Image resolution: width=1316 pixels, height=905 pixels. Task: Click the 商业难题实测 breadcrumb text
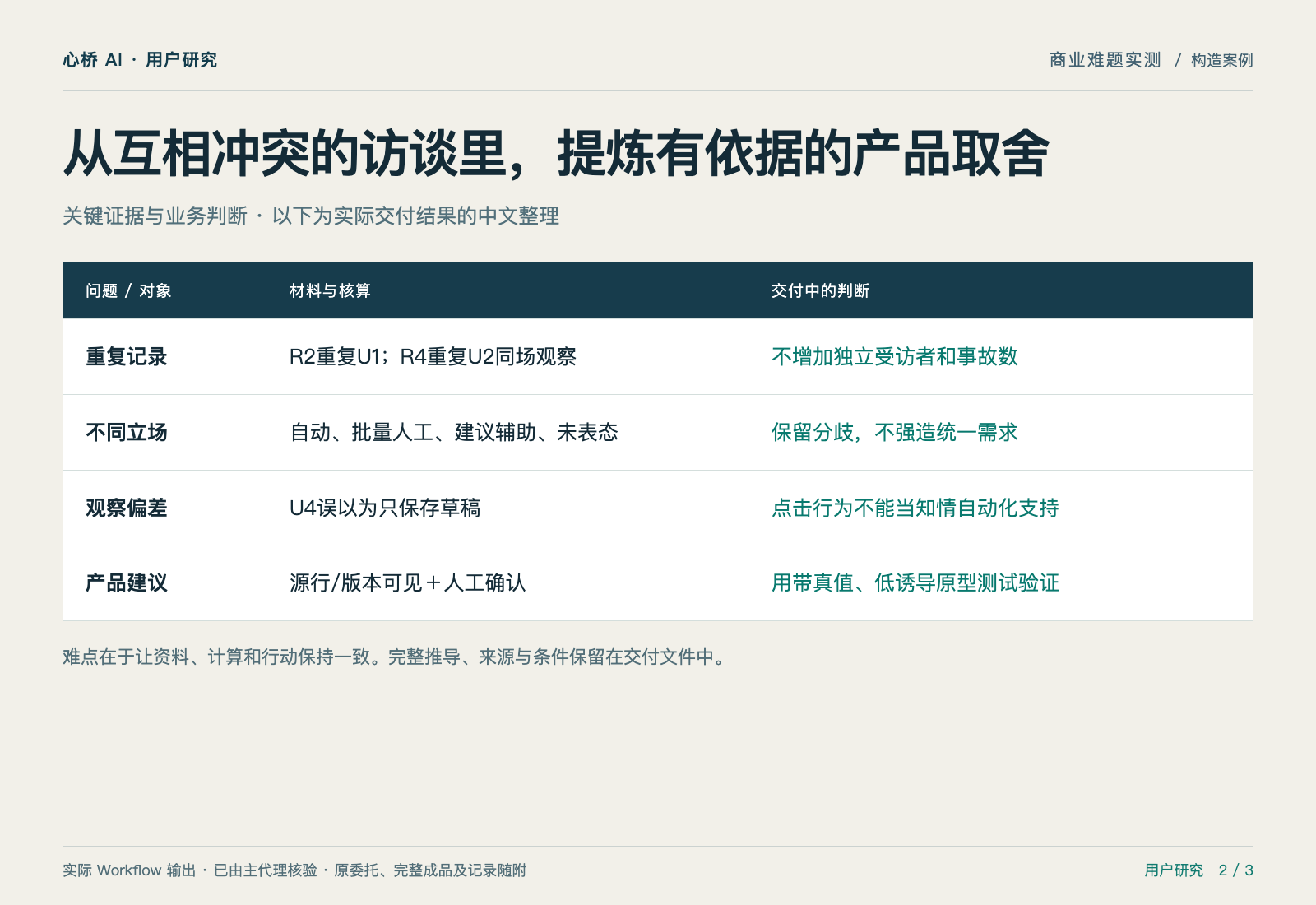1105,60
